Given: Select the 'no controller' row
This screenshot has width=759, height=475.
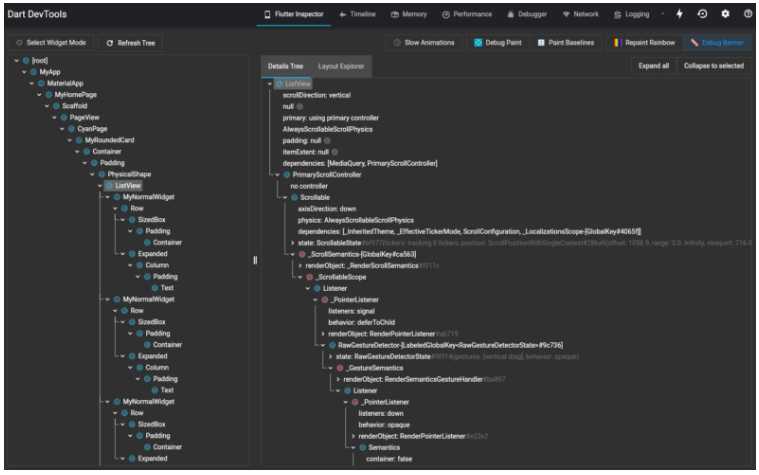Looking at the screenshot, I should (309, 186).
